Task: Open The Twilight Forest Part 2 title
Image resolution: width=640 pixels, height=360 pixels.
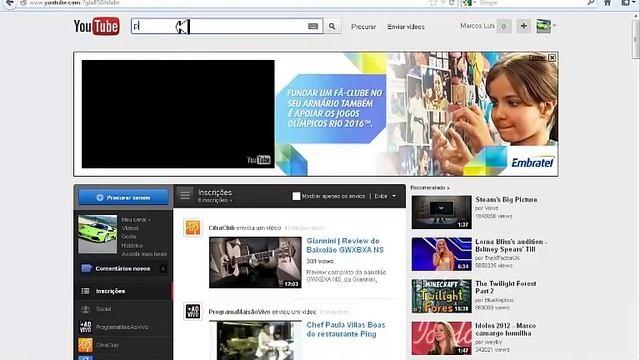Action: pyautogui.click(x=506, y=287)
